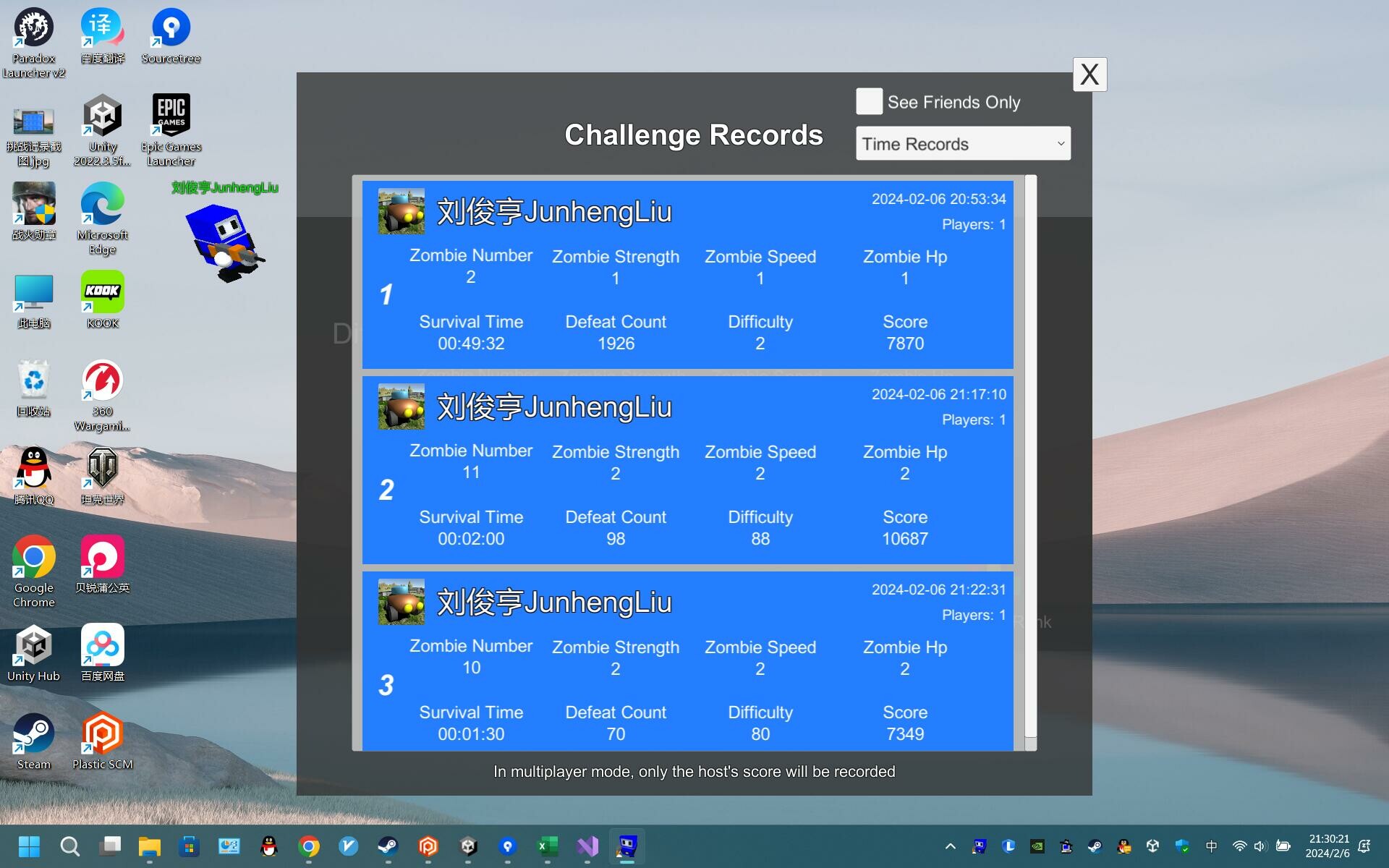Screen dimensions: 1389x868
Task: Close the Challenge Records dialog
Action: tap(1089, 74)
